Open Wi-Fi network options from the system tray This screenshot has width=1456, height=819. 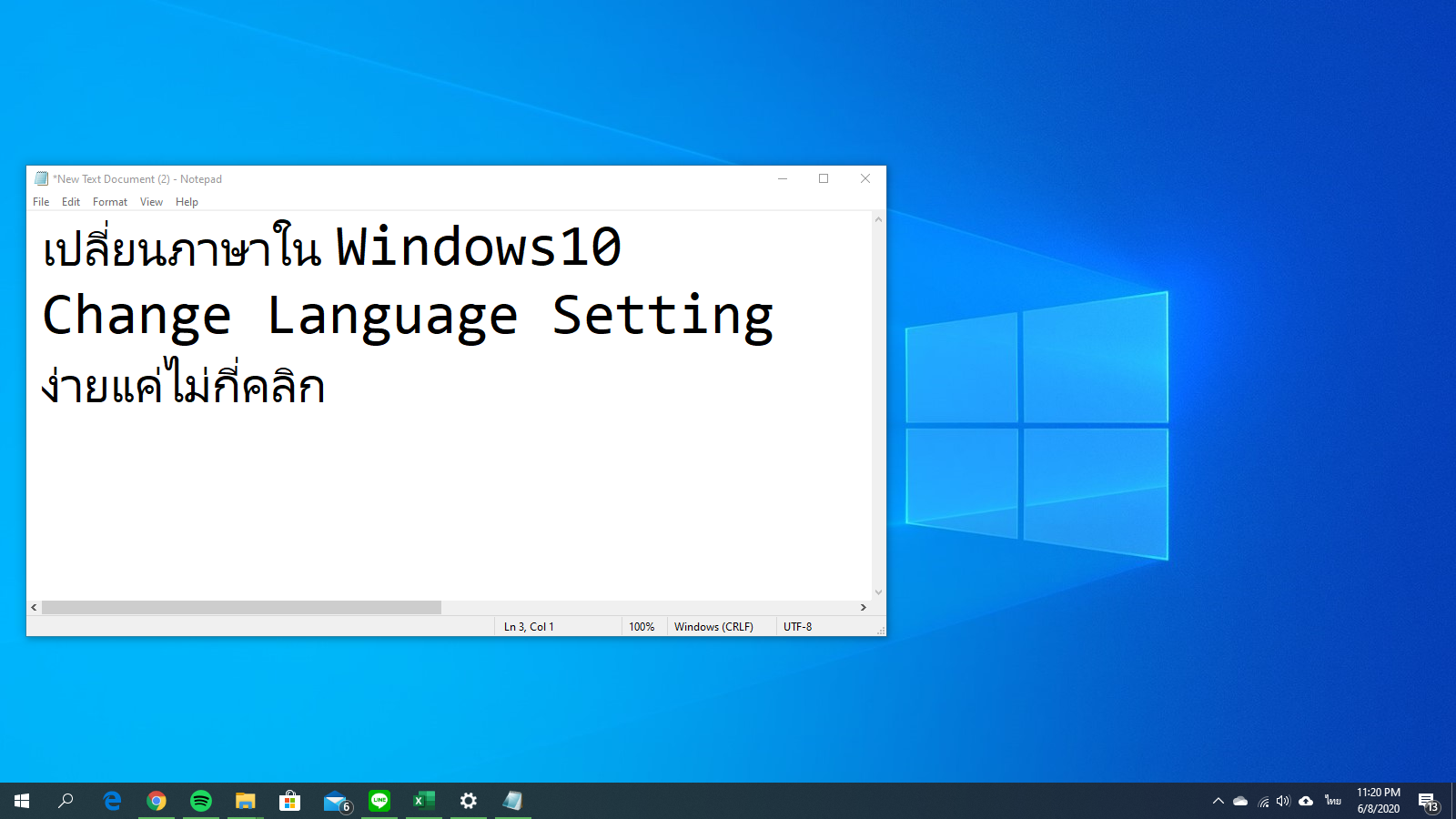[x=1263, y=801]
